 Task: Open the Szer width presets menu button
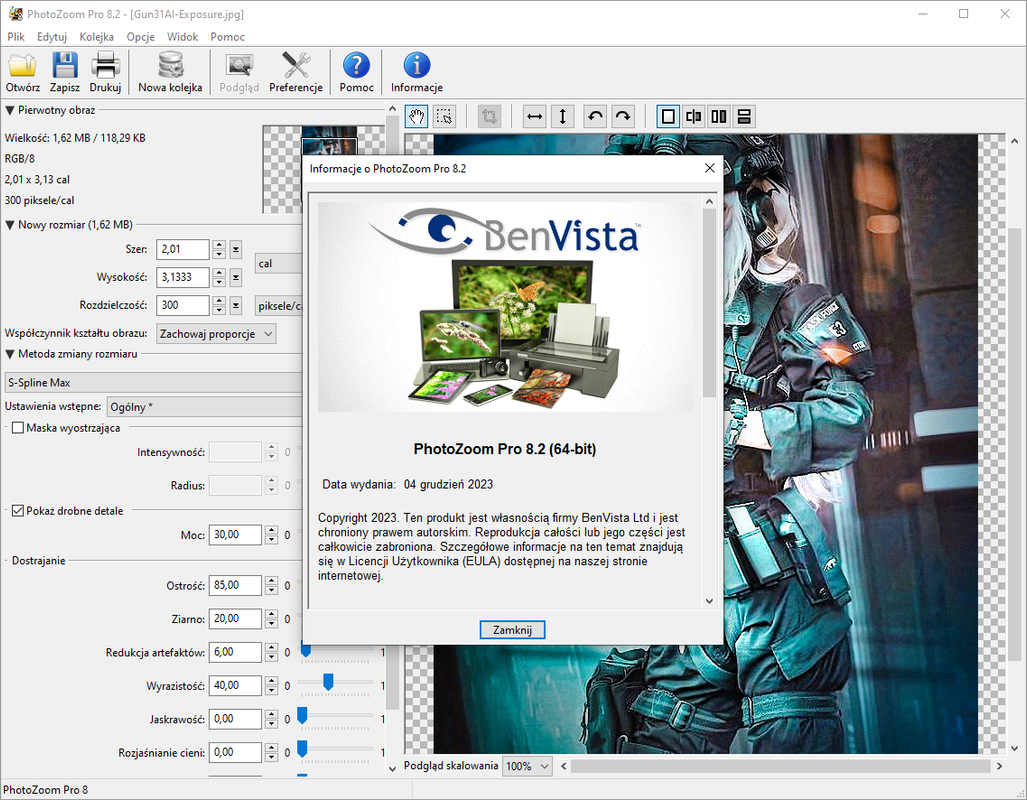coord(236,250)
